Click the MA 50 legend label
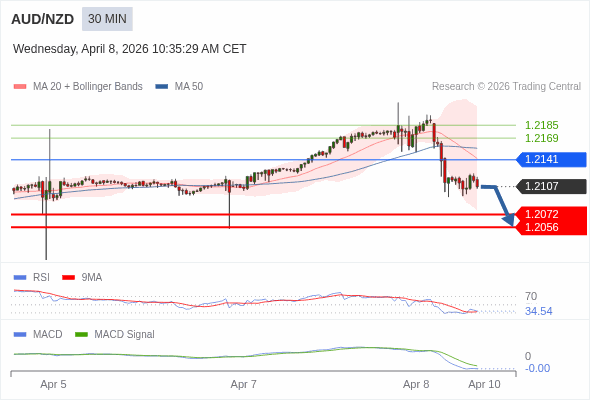 189,87
